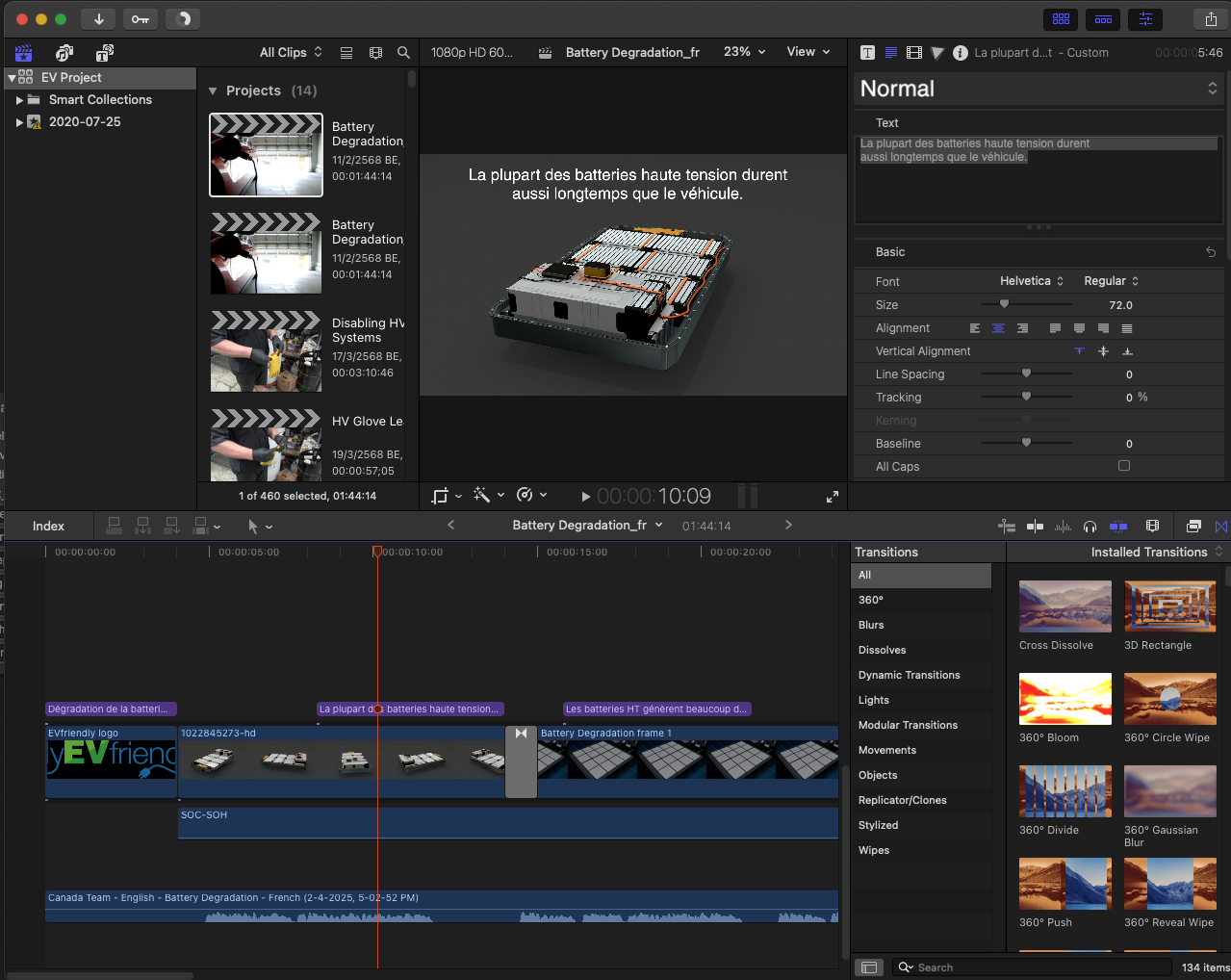Show the Libraries sidebar clapperboard icon

[23, 53]
